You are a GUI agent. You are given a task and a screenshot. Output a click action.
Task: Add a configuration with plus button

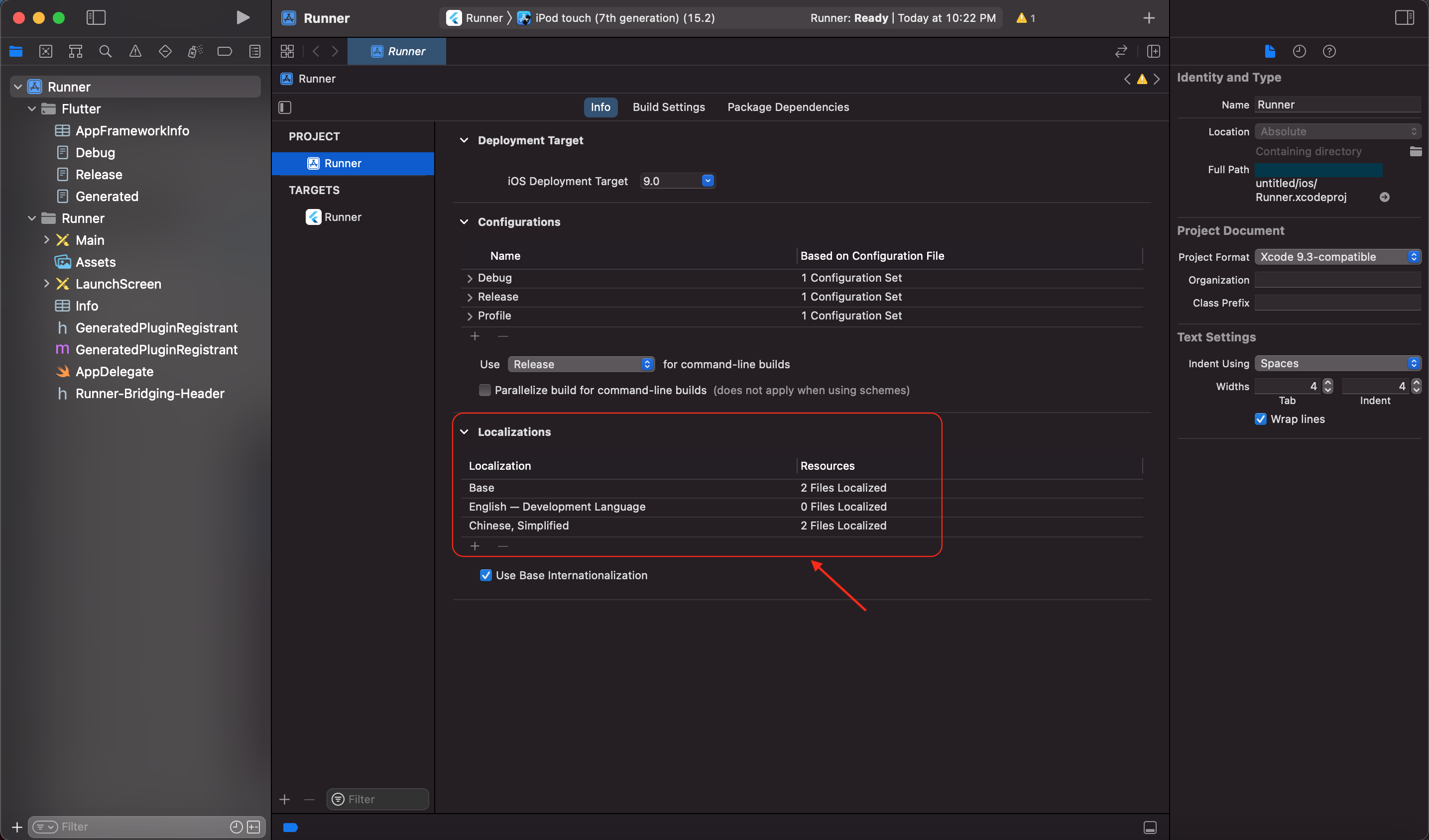pyautogui.click(x=475, y=336)
